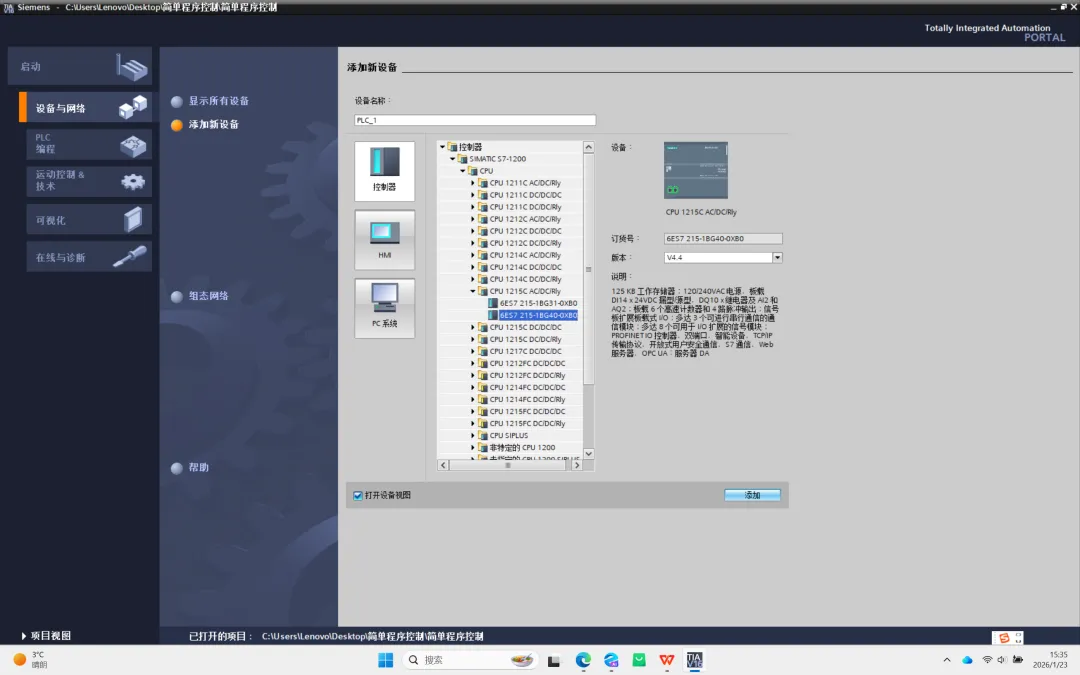Open Microsoft Edge from the taskbar
The width and height of the screenshot is (1080, 675).
click(x=583, y=660)
